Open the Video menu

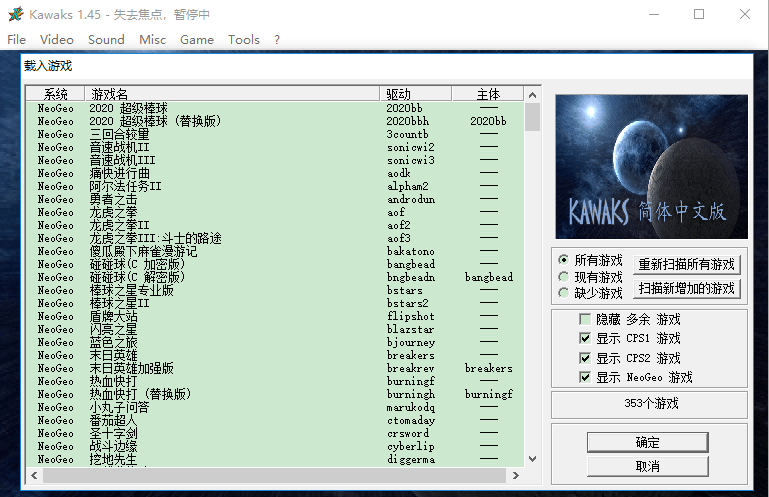[x=56, y=39]
